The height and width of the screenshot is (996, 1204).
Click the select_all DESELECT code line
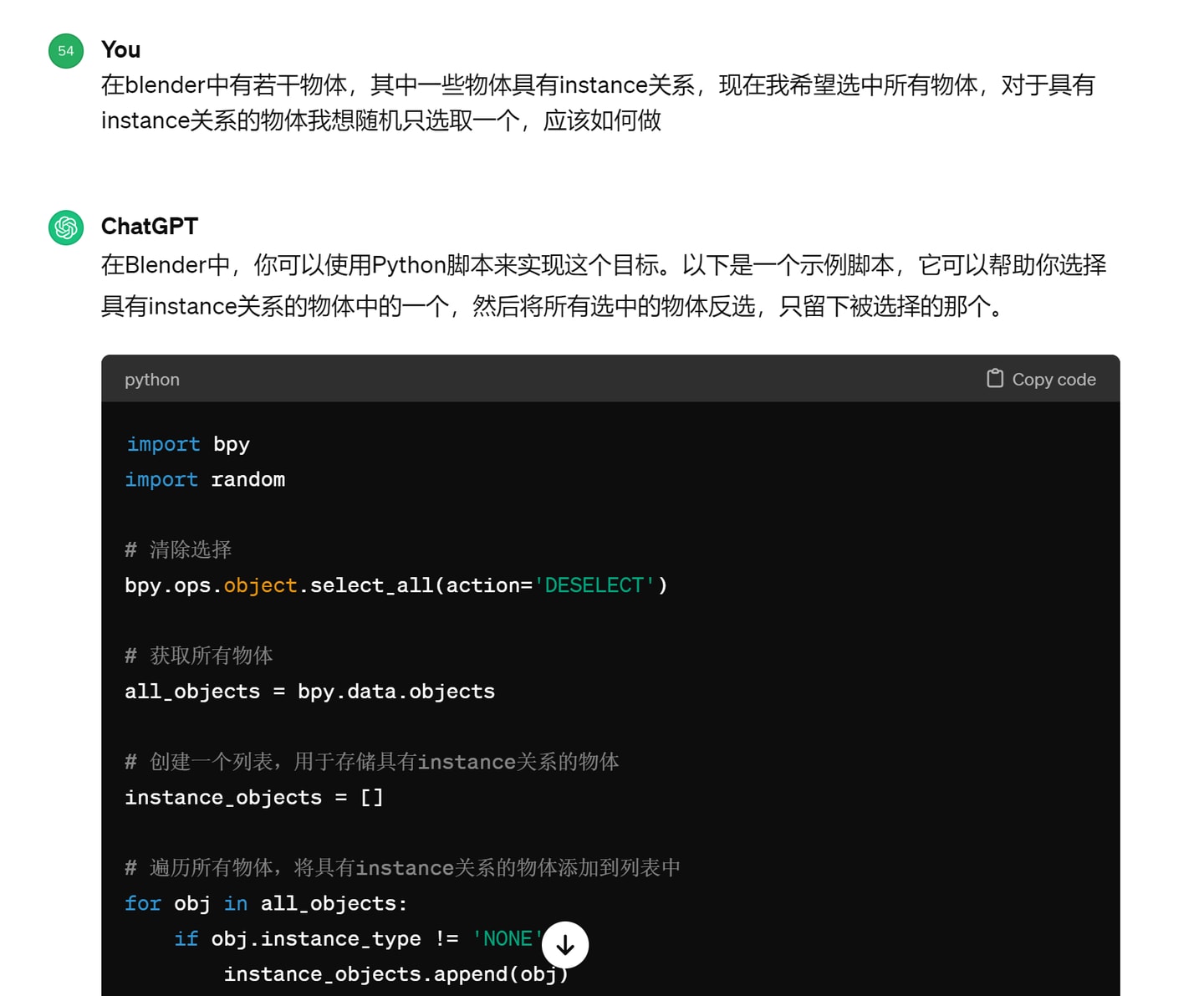[x=396, y=585]
